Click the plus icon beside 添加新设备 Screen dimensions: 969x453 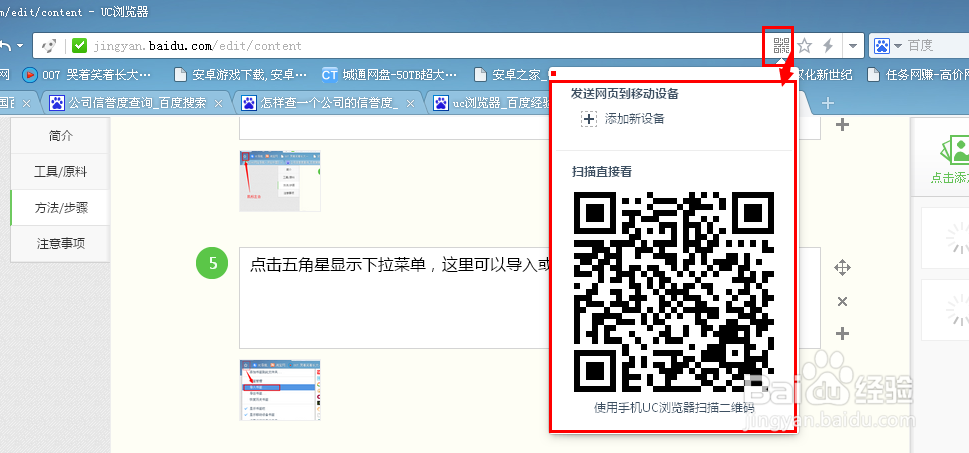point(589,119)
